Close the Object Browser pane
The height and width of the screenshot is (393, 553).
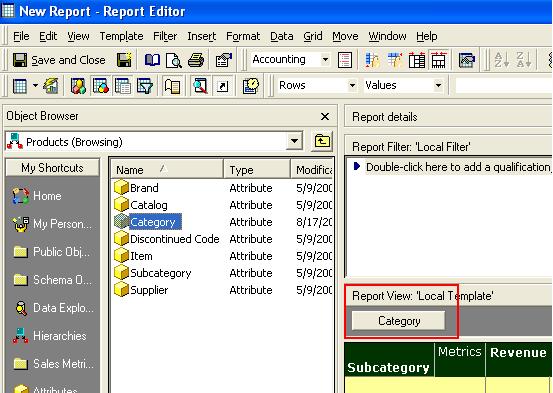coord(325,116)
